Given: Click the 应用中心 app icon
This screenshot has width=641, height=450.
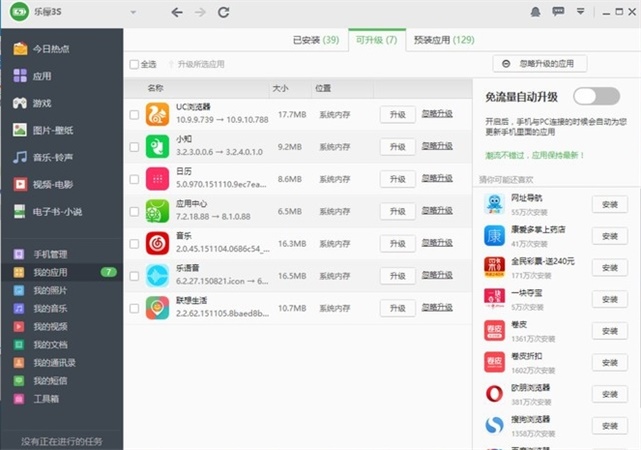Looking at the screenshot, I should coord(157,211).
